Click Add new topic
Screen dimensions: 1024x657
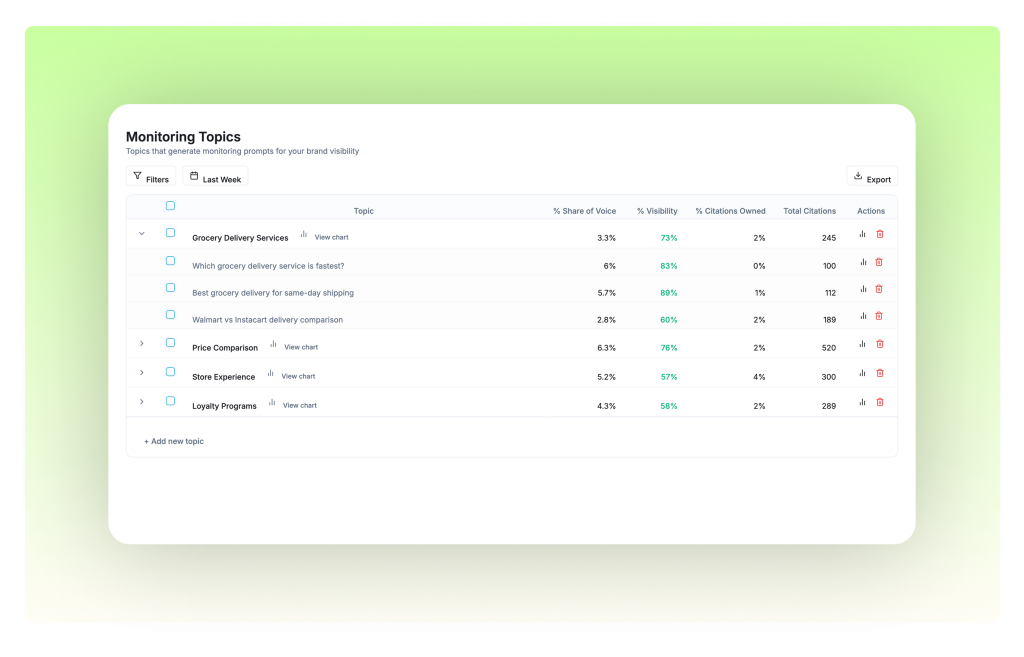point(174,441)
